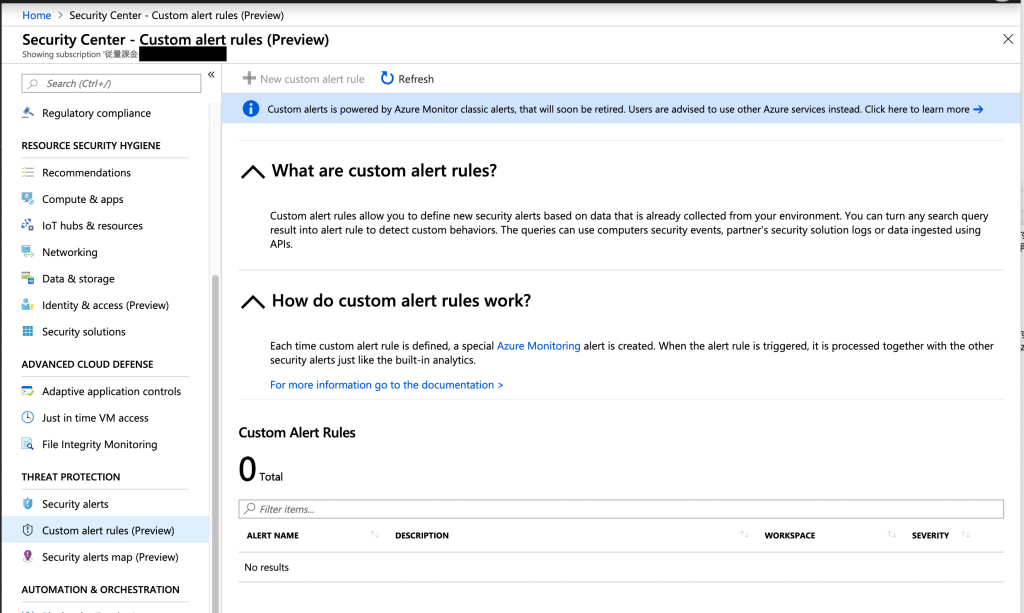Click the Networking icon
Screen dimensions: 1024x613
[x=27, y=252]
